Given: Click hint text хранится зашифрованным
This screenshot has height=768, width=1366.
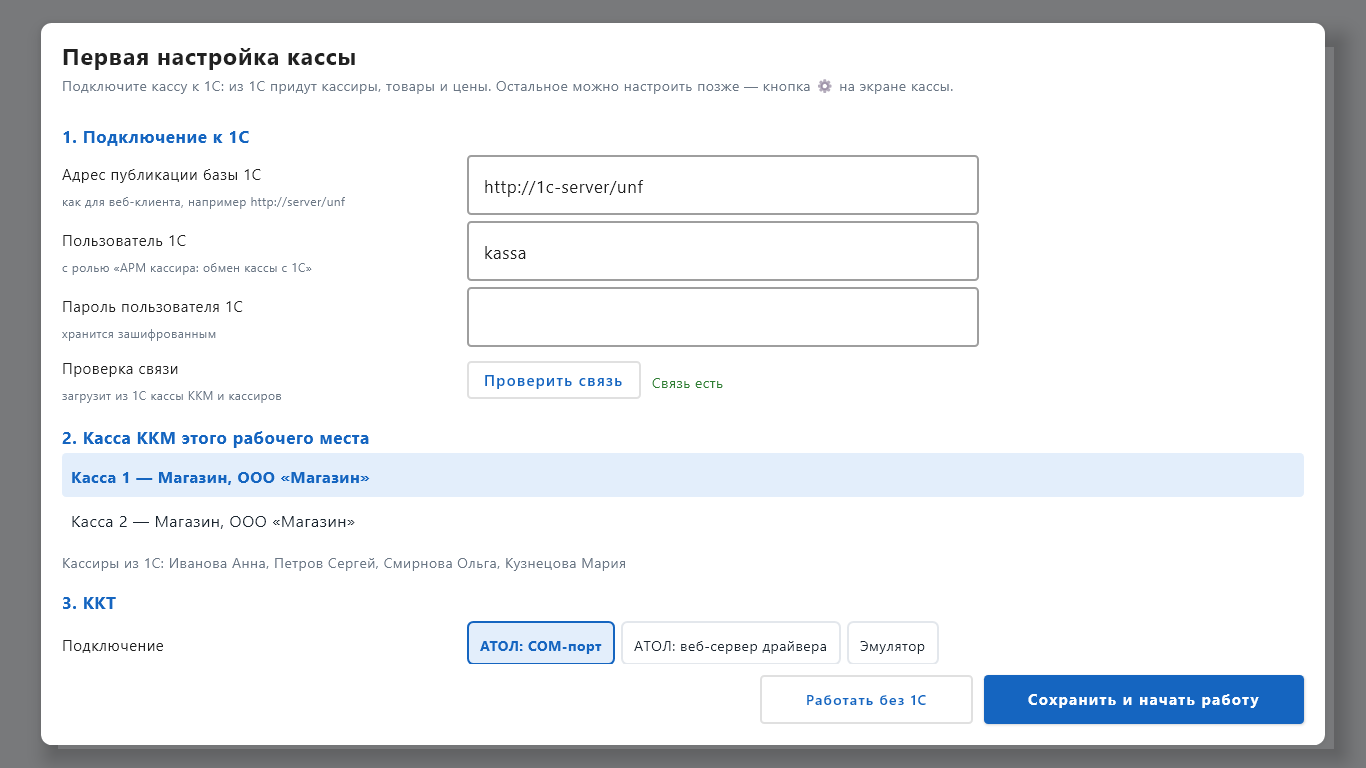Looking at the screenshot, I should (x=139, y=334).
